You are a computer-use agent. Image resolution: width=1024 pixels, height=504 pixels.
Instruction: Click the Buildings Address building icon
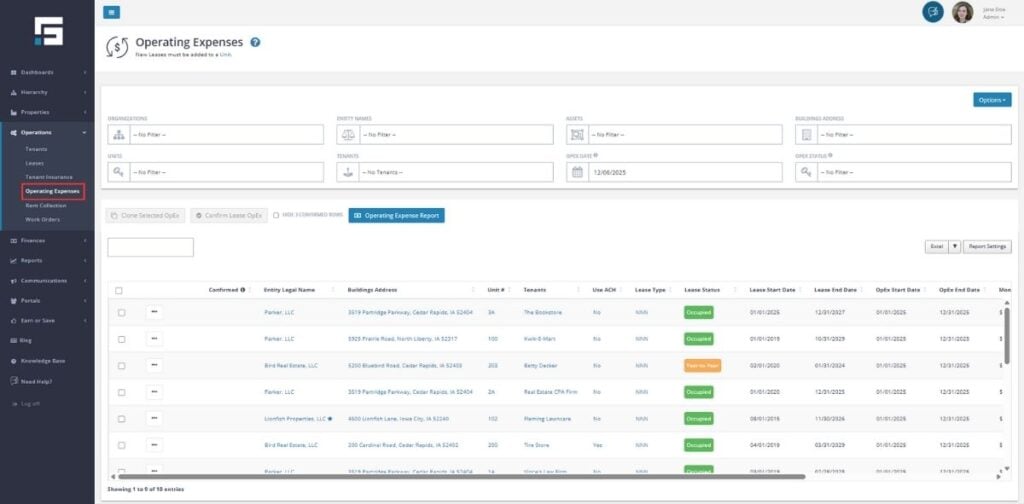click(806, 134)
